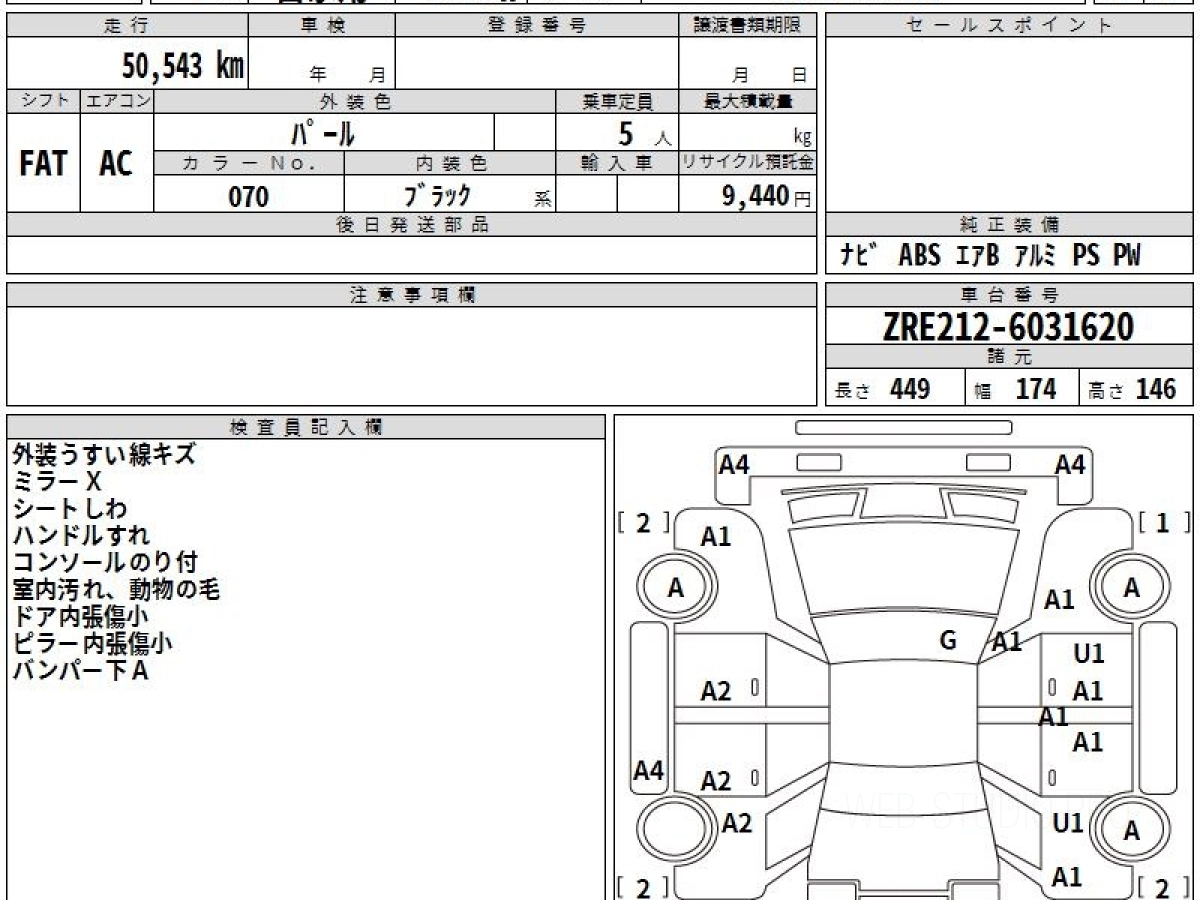Select the ミラーX inspector note line

pyautogui.click(x=58, y=481)
